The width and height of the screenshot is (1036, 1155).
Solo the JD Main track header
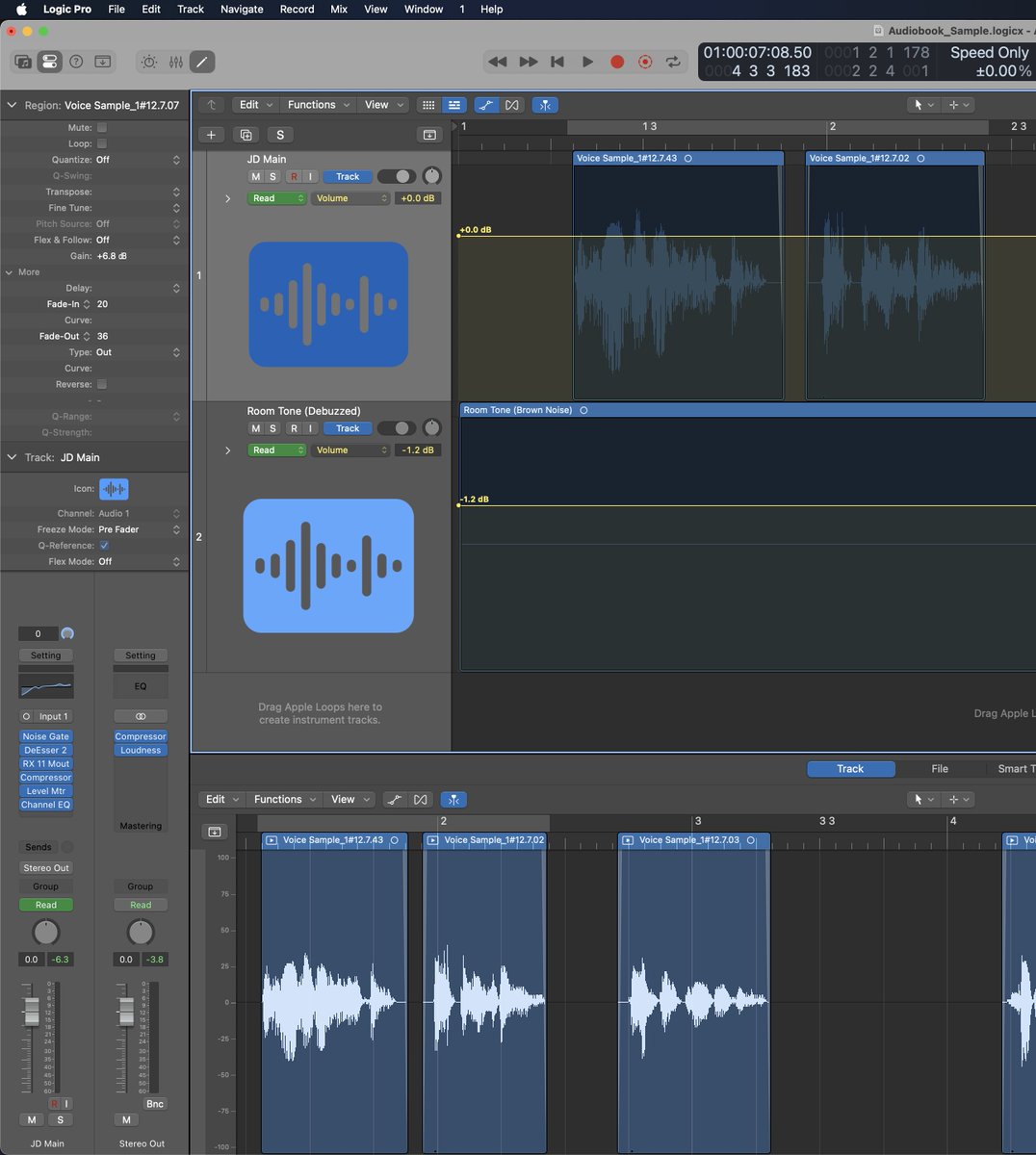pyautogui.click(x=272, y=177)
